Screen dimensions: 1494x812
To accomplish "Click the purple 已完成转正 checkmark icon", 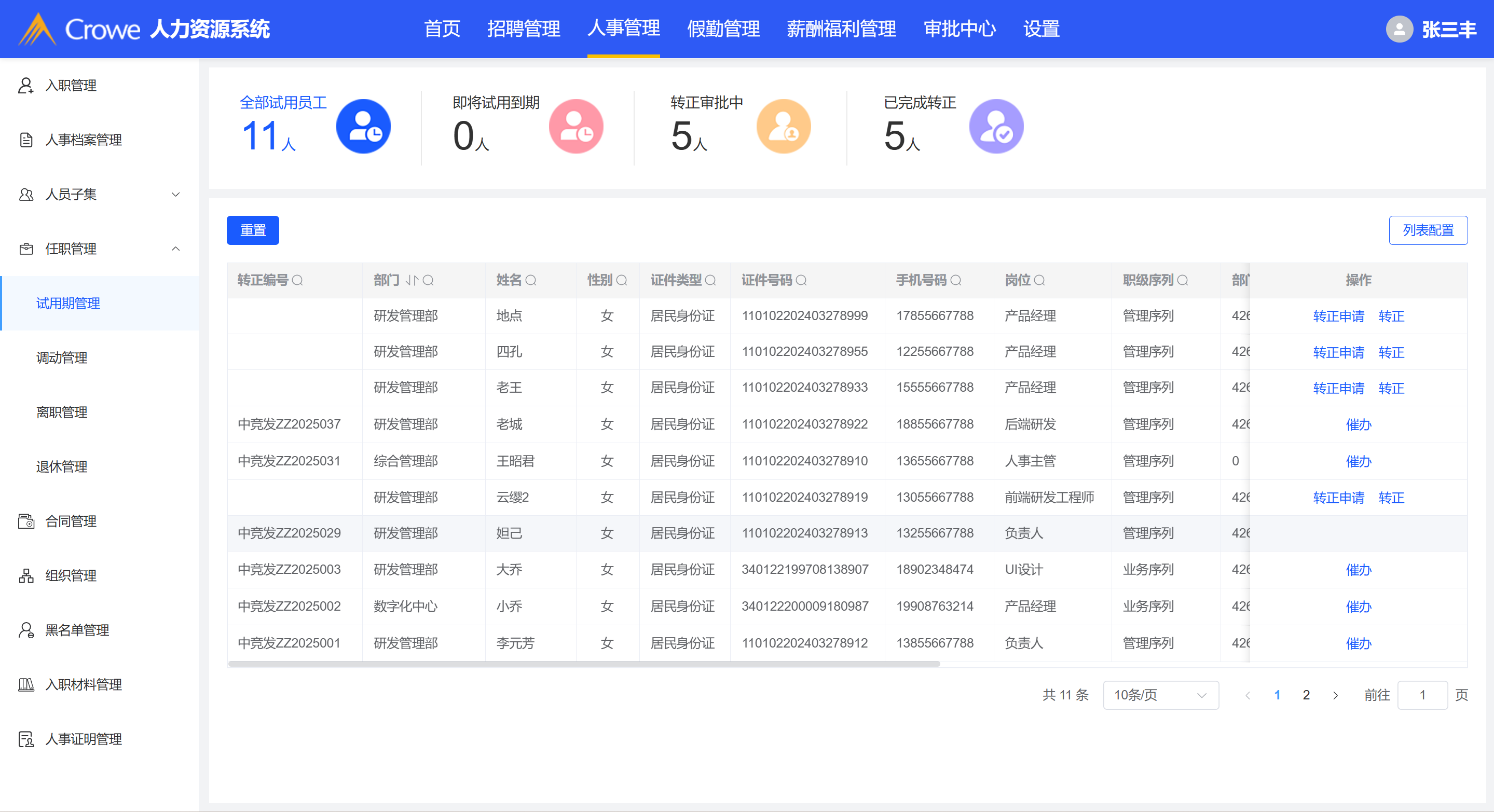I will click(996, 127).
